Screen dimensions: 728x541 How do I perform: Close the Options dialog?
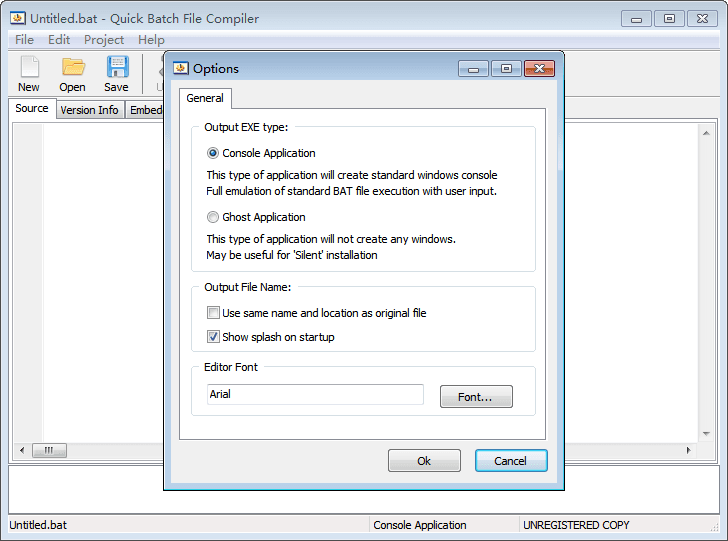[539, 69]
